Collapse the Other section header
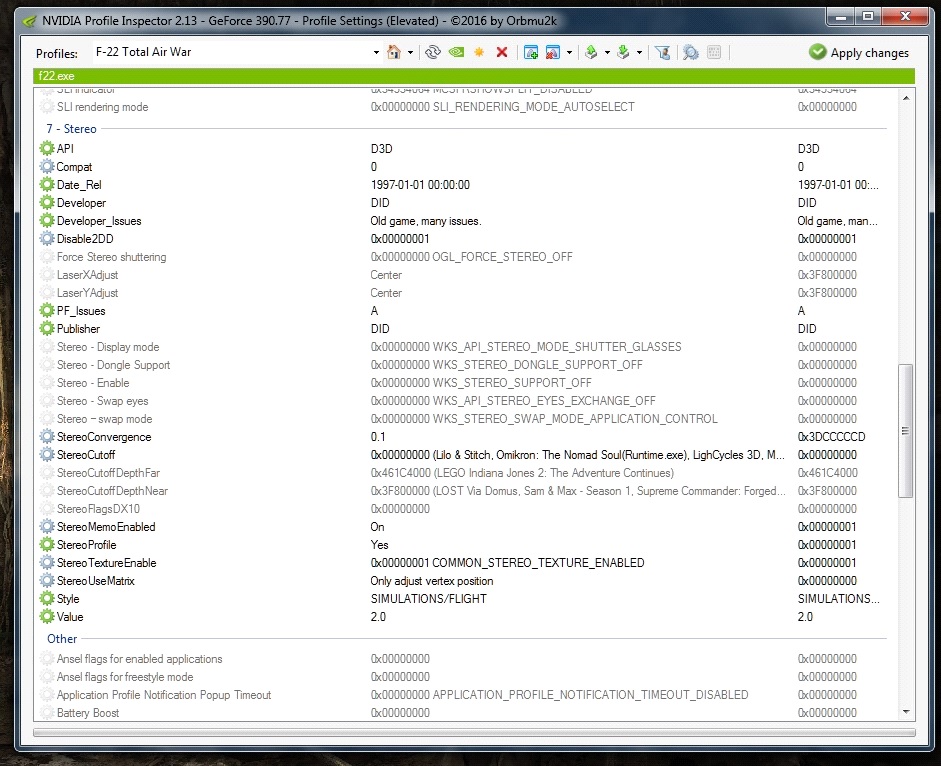The width and height of the screenshot is (941, 766). [62, 639]
